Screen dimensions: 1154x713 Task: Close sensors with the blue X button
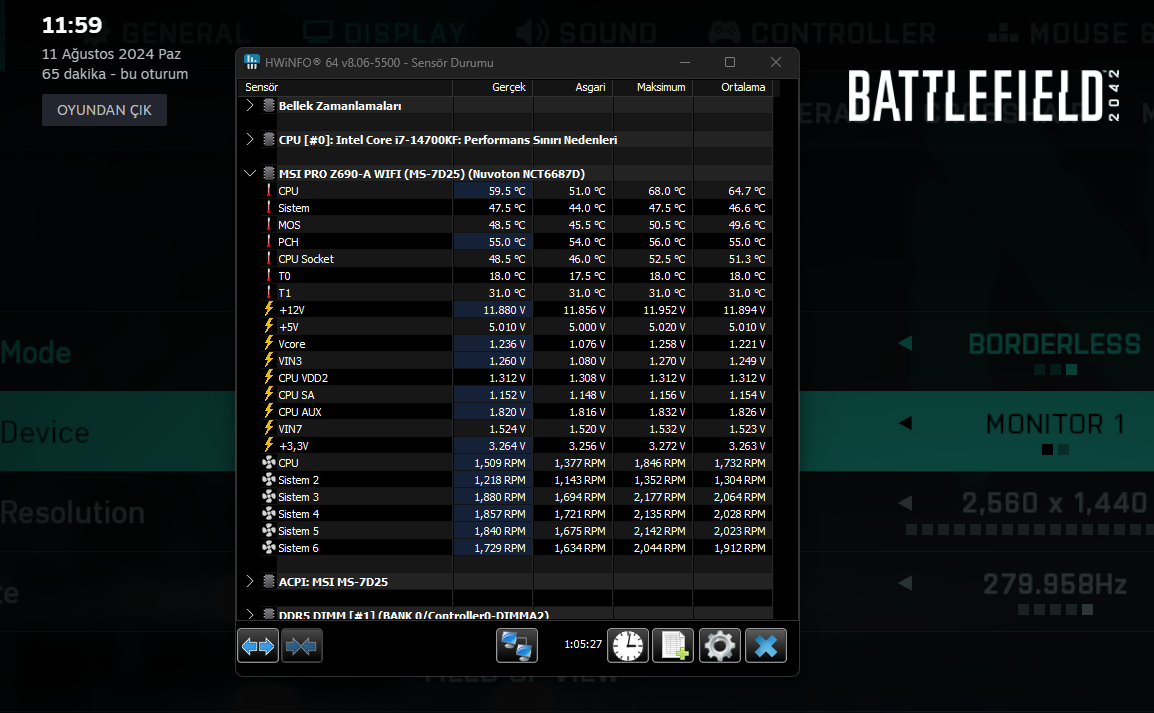[765, 646]
